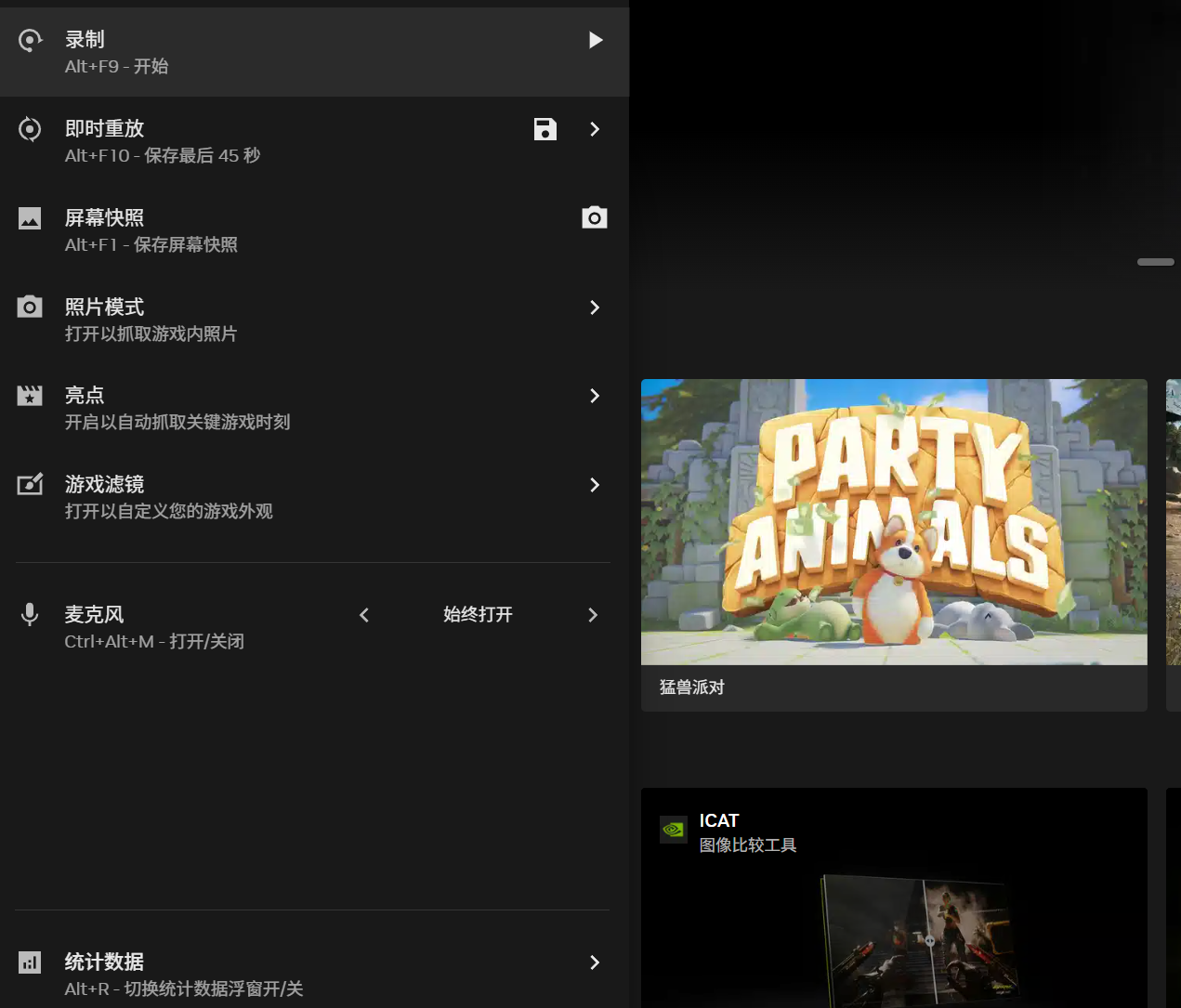Open 照片模式 submenu chevron
Screen dimensions: 1181x1008
tap(595, 308)
